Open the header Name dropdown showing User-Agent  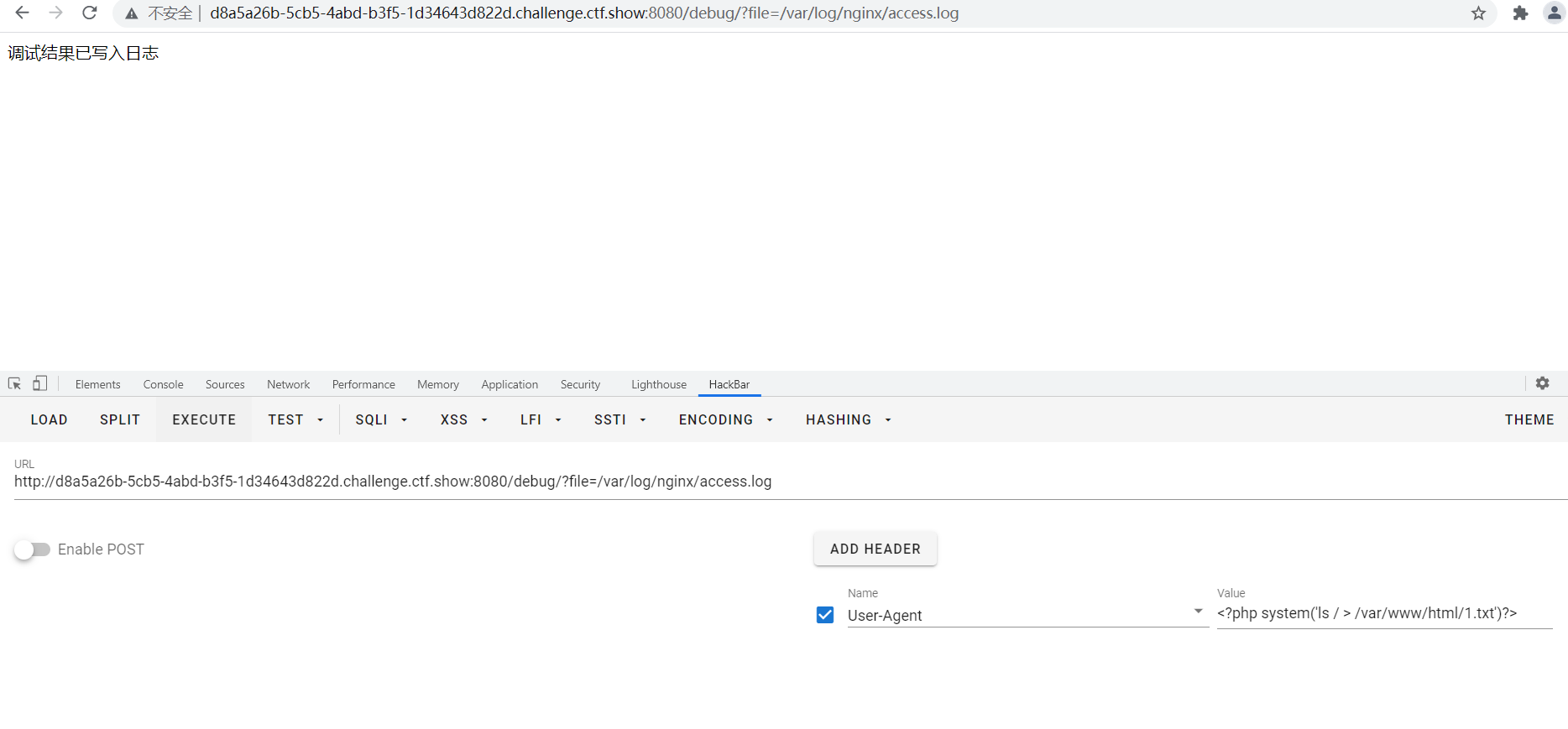tap(1028, 614)
